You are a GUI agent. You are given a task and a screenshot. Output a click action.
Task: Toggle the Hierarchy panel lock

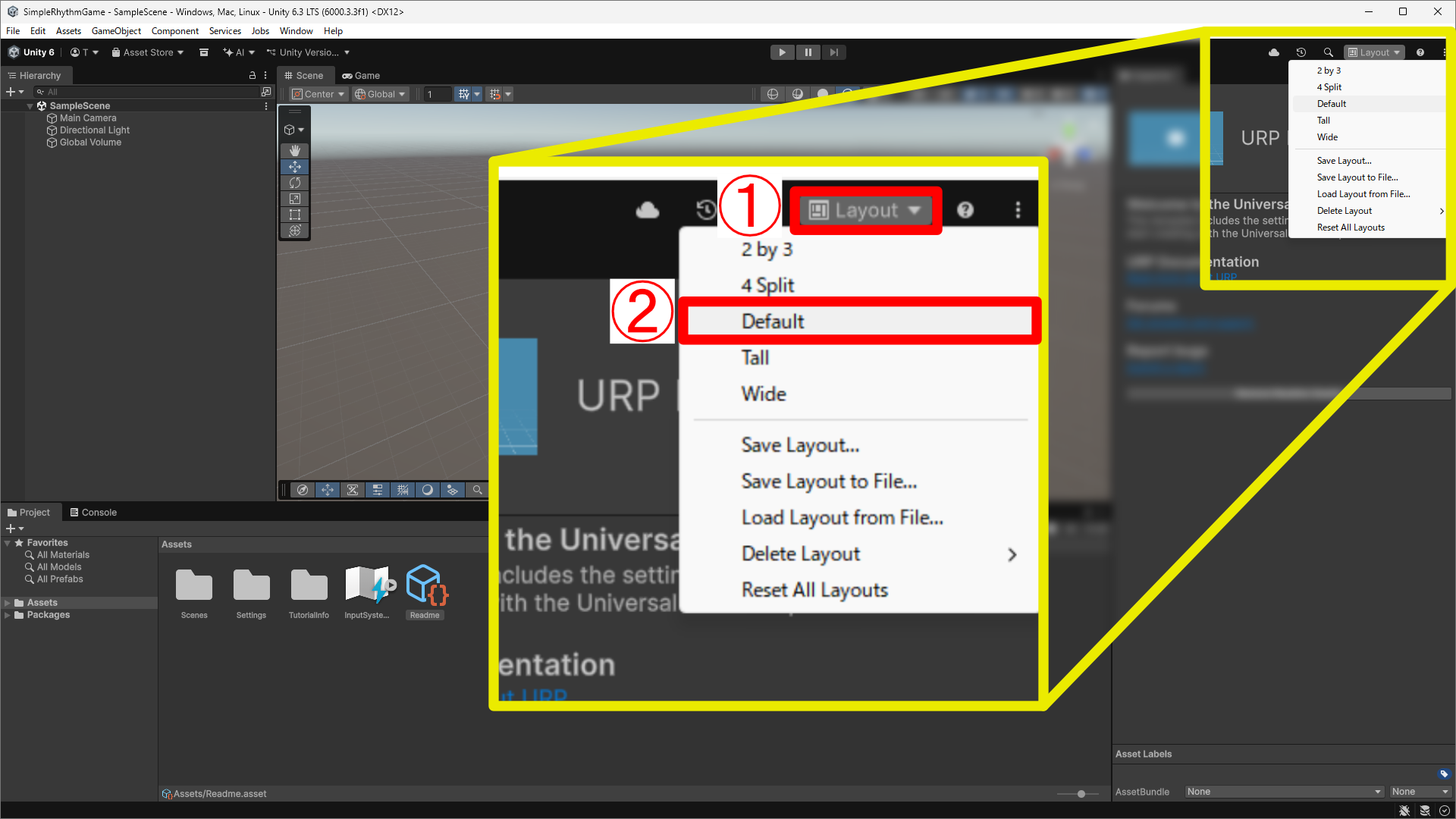coord(253,75)
